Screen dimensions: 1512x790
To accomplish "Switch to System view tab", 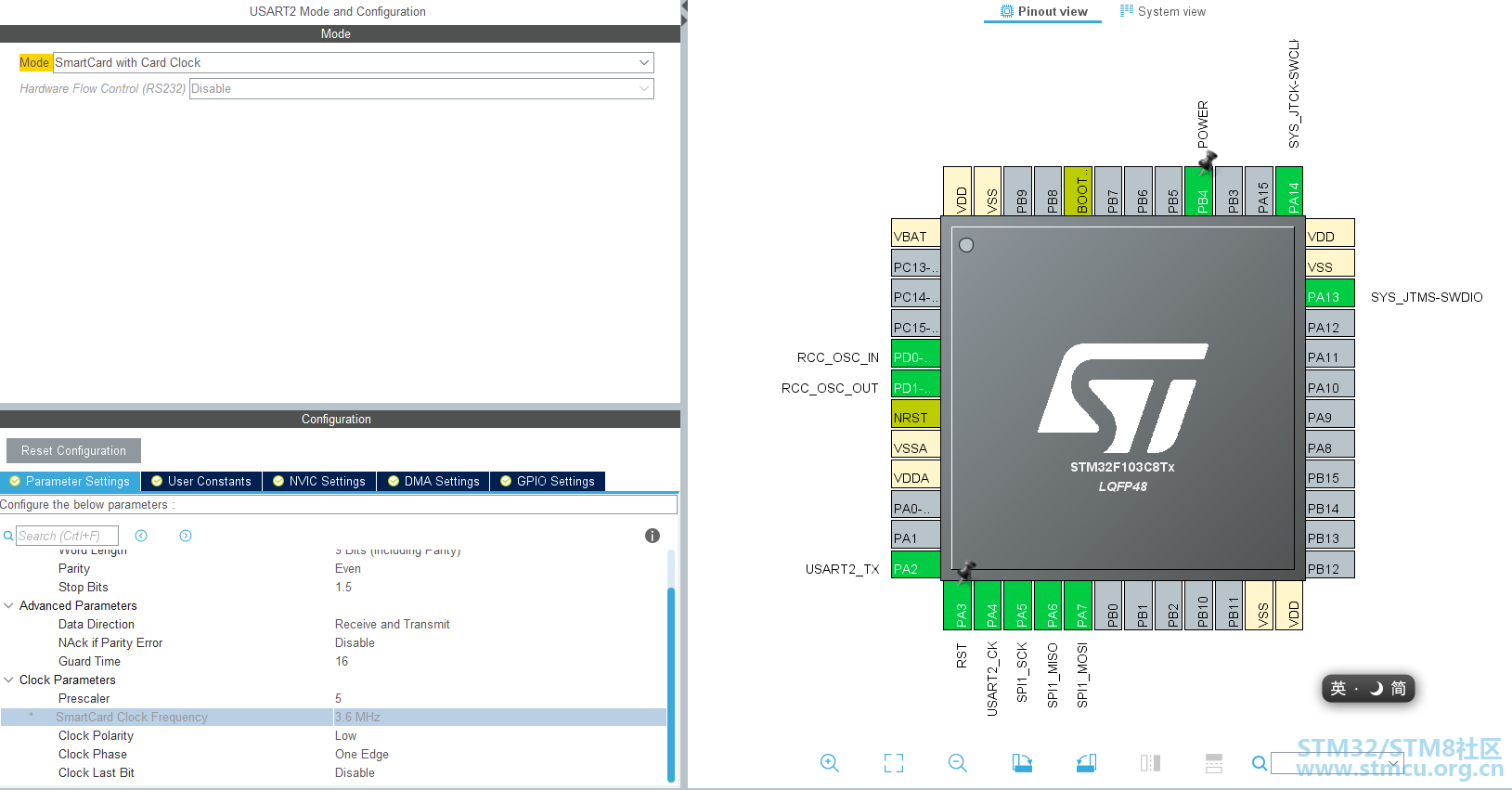I will coord(1163,11).
